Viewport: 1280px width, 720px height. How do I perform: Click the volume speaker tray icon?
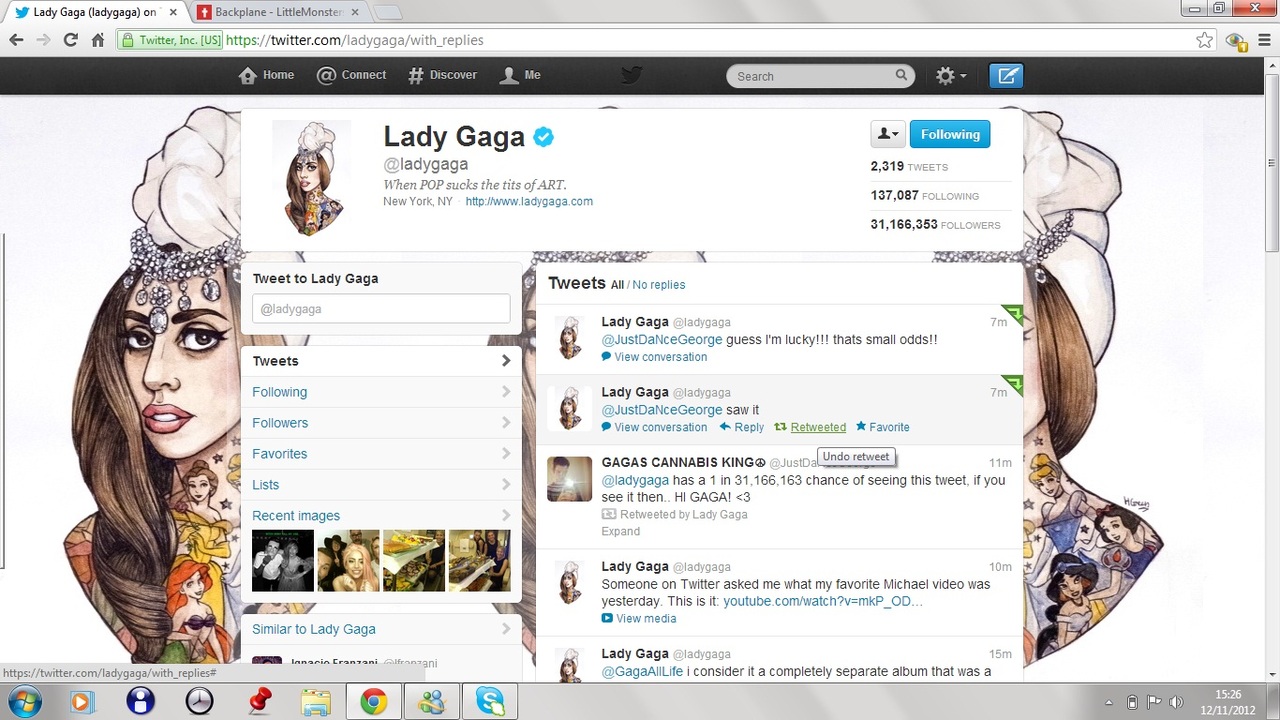1176,702
